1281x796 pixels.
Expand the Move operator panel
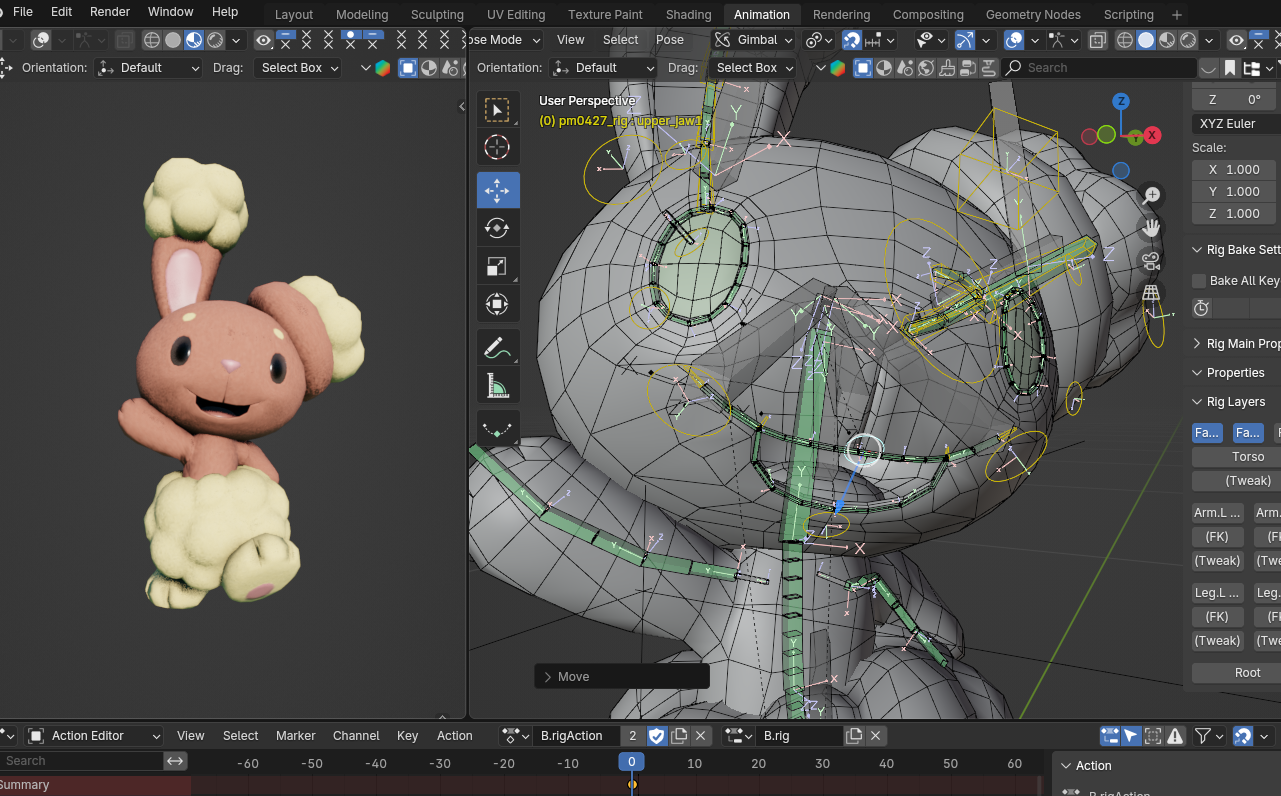[x=622, y=677]
